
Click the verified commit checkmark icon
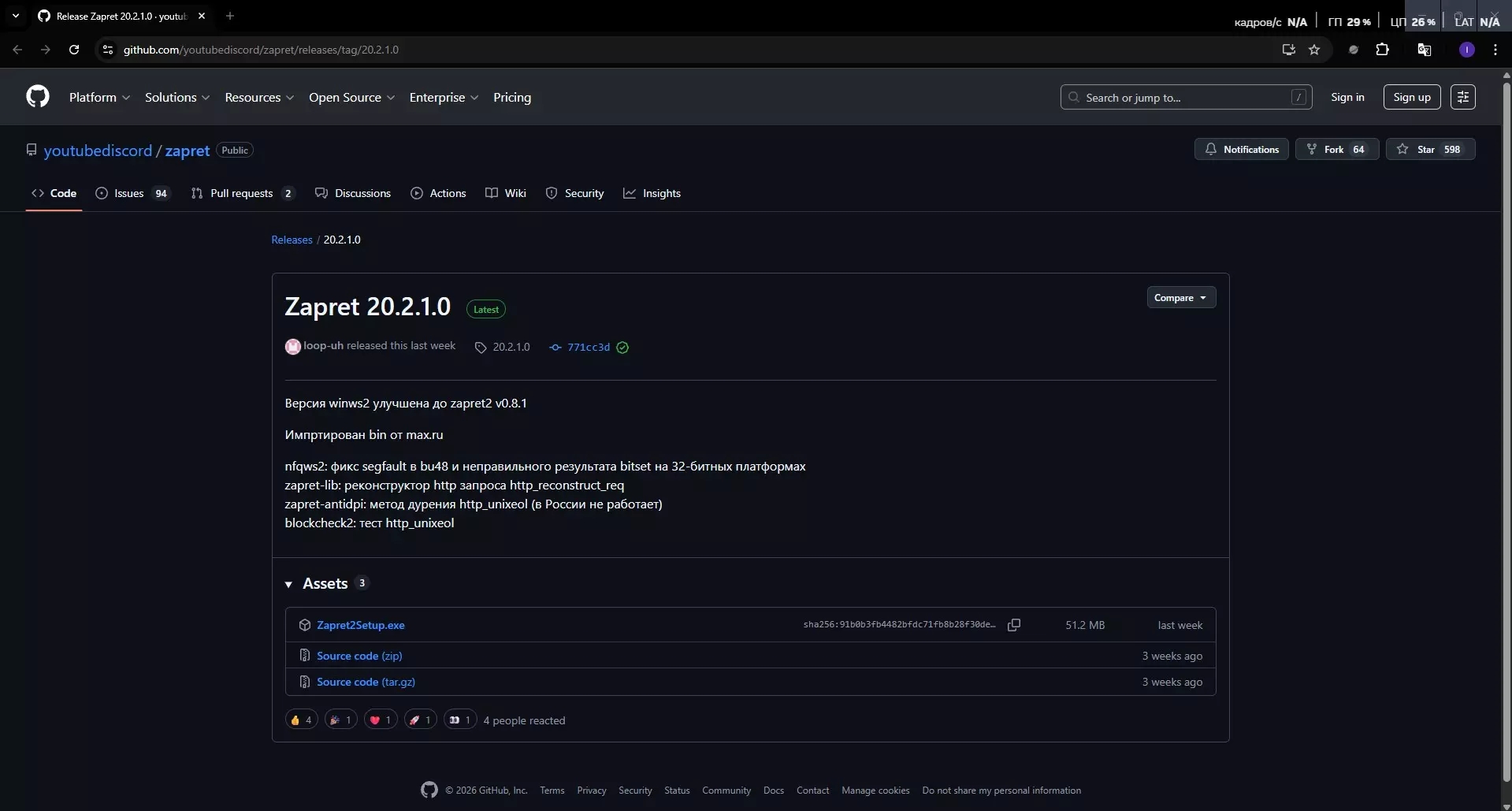click(x=622, y=348)
